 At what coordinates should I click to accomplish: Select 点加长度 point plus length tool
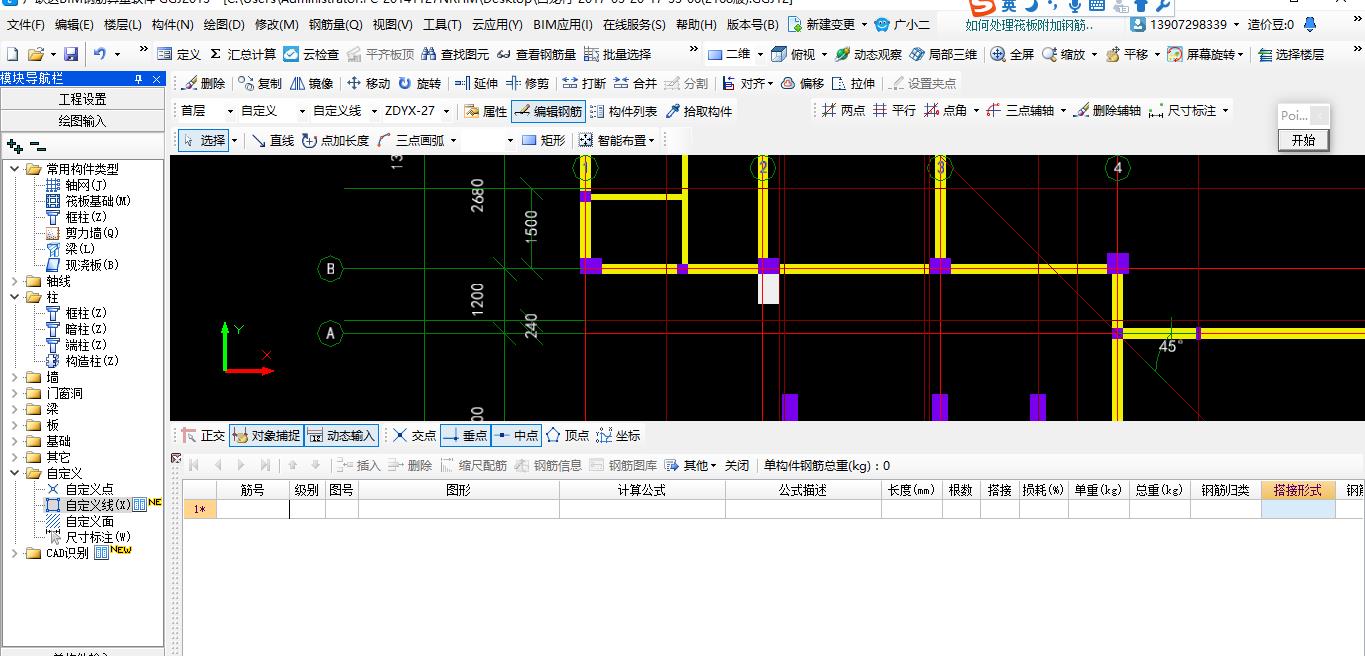[x=335, y=140]
